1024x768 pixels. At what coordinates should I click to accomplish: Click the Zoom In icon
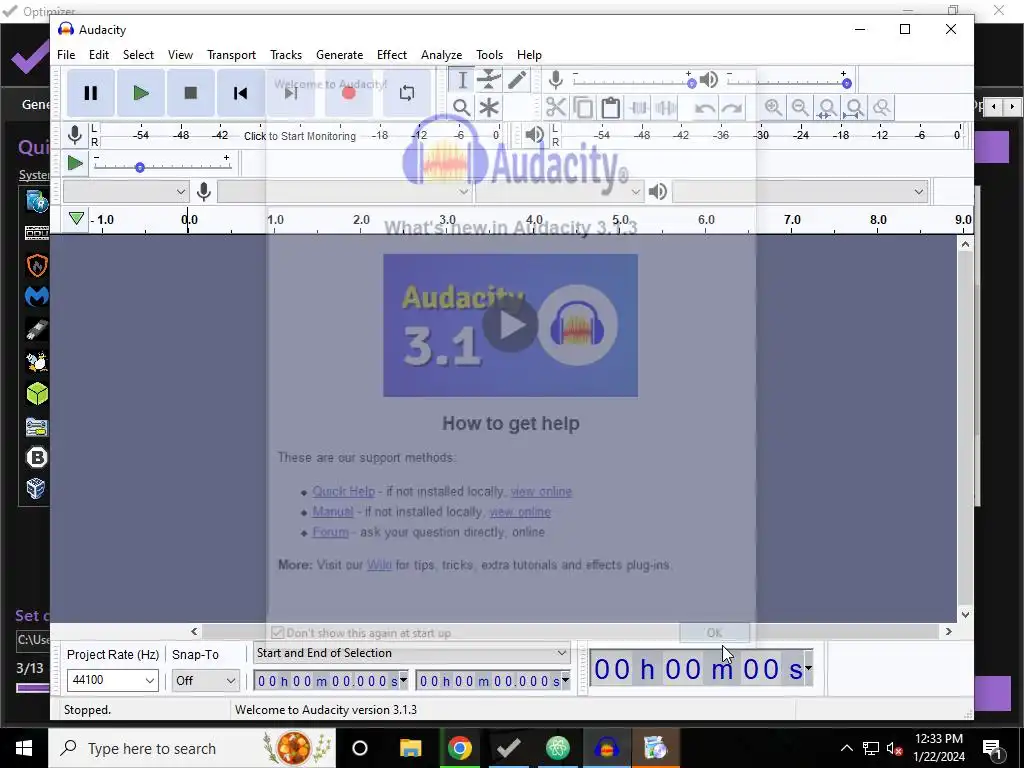(773, 107)
